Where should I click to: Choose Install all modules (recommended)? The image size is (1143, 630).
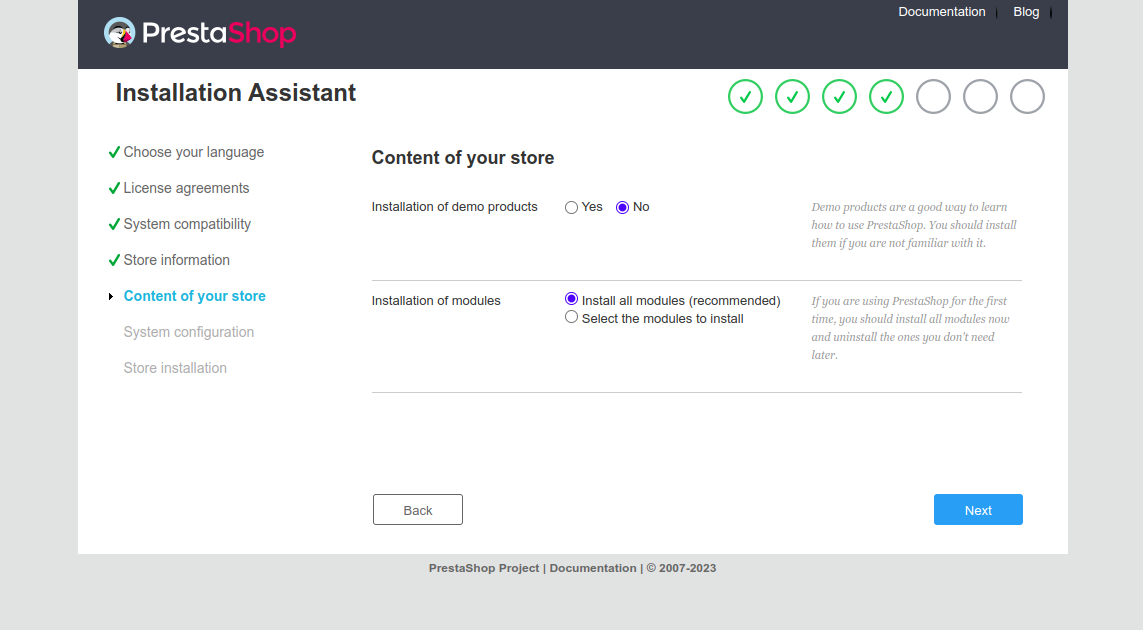pos(572,299)
